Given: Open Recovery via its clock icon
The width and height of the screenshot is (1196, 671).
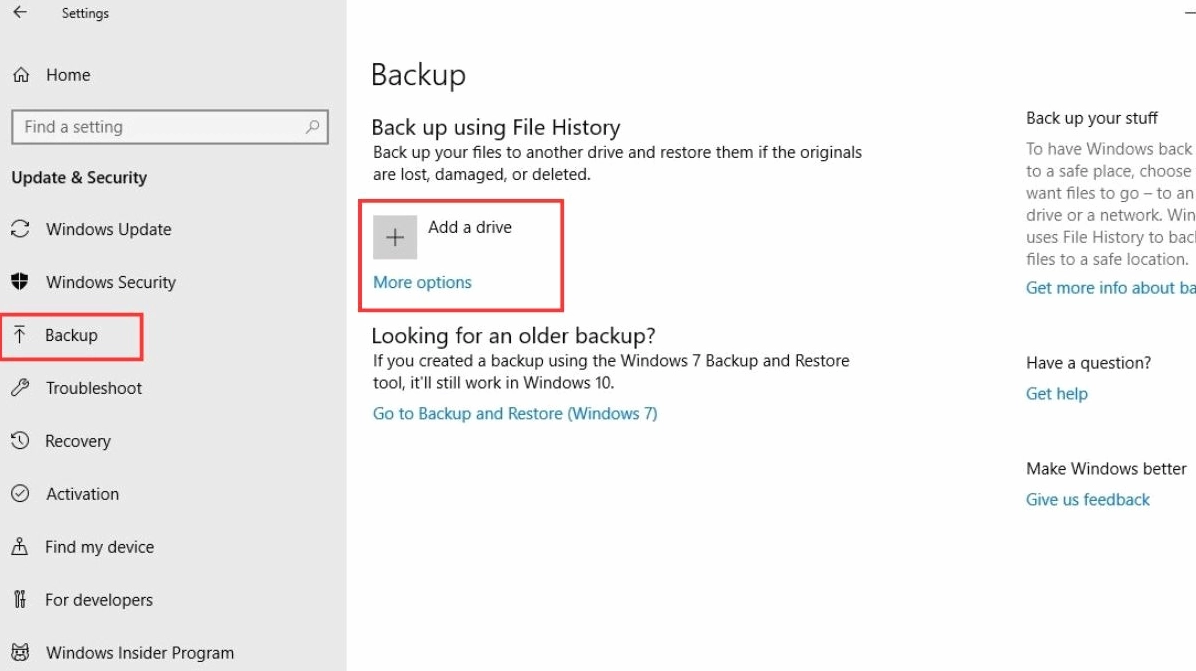Looking at the screenshot, I should 21,441.
